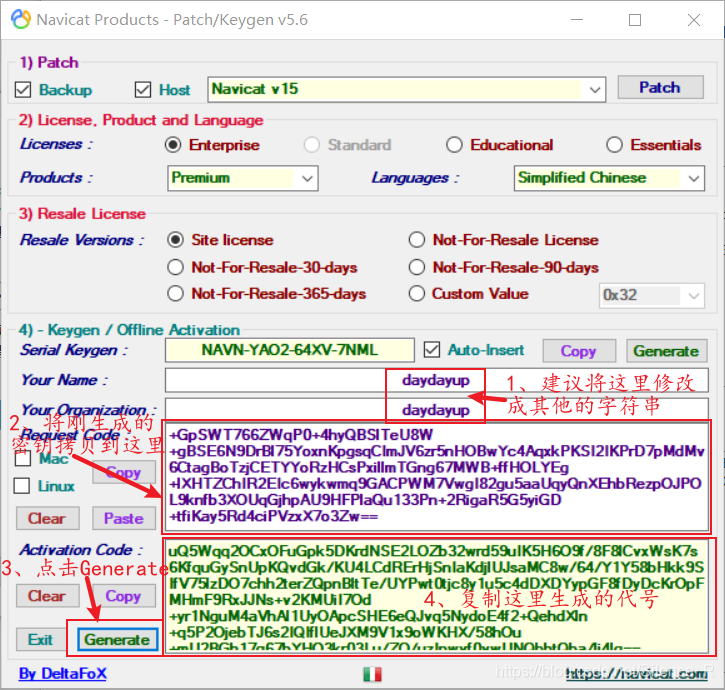The height and width of the screenshot is (690, 725).
Task: Choose the Not-For-Resale-90-days option
Action: [x=417, y=267]
